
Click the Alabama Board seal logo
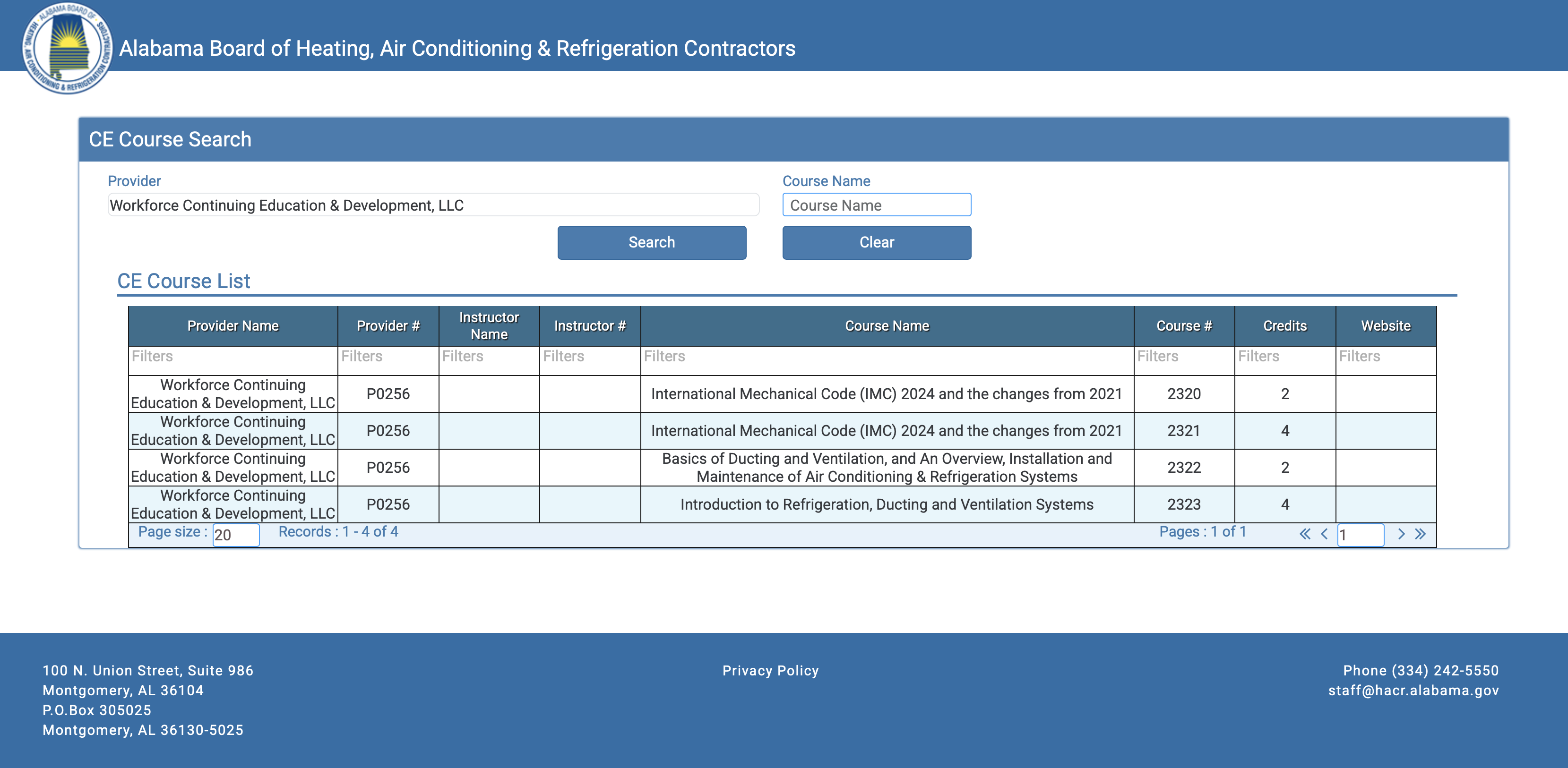67,48
